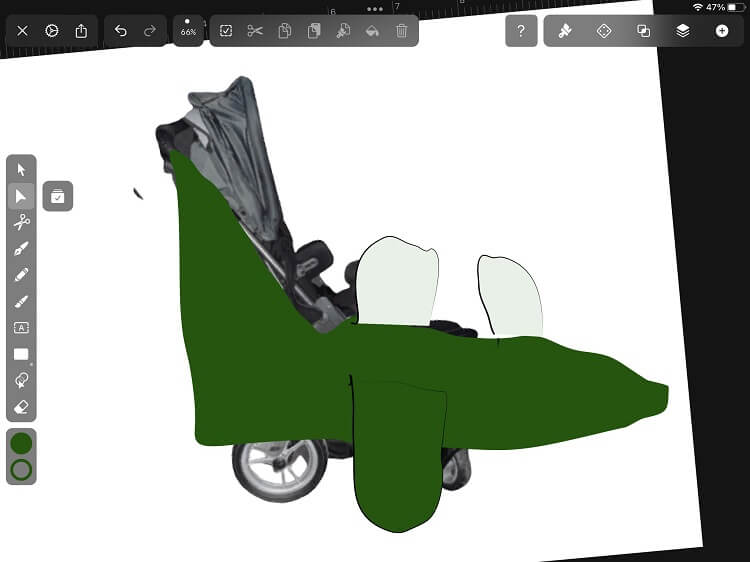
Task: Select the Pencil tool
Action: (21, 275)
